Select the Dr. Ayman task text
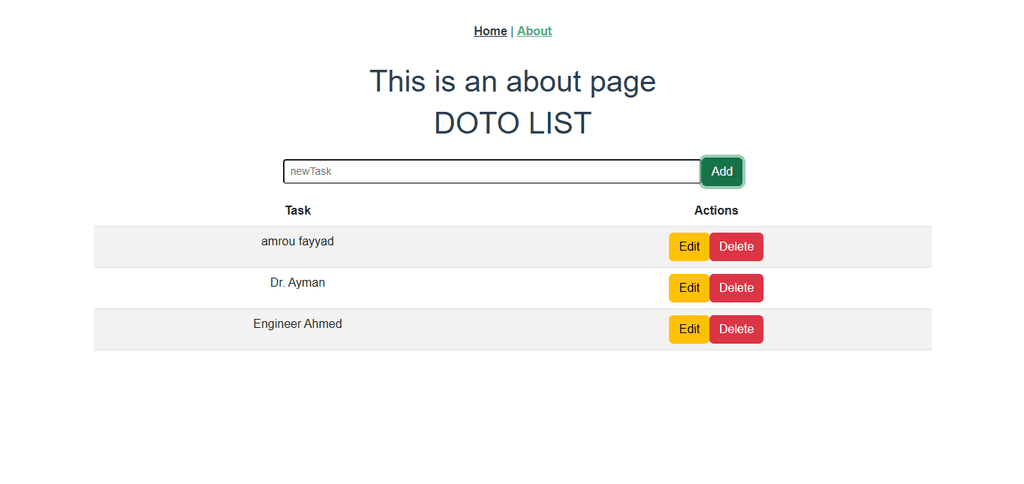 (298, 283)
